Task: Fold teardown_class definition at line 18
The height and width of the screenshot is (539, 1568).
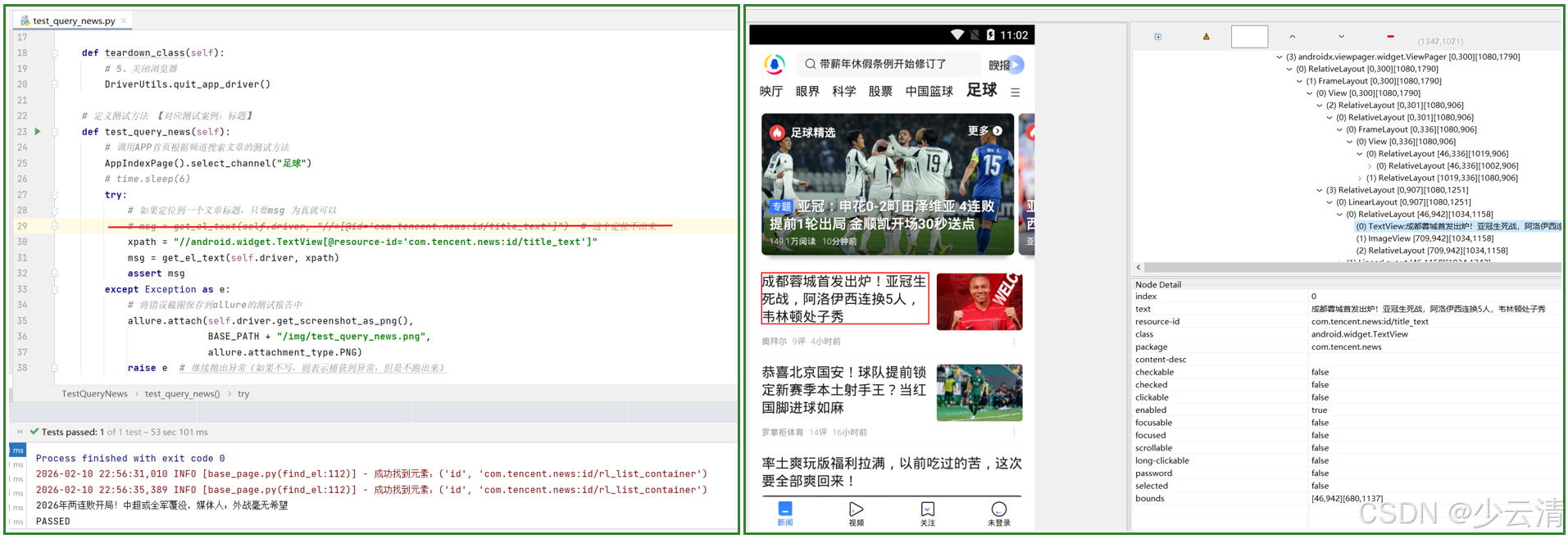Action: click(55, 53)
